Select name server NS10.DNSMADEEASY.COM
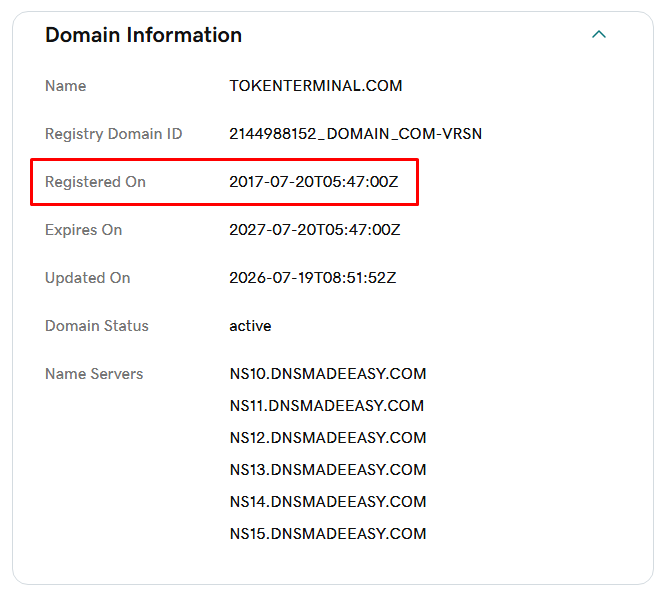665x598 pixels. (328, 374)
